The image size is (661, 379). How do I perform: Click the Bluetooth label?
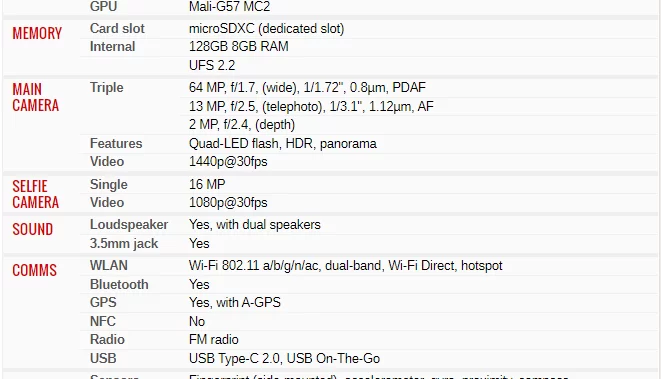(x=119, y=284)
